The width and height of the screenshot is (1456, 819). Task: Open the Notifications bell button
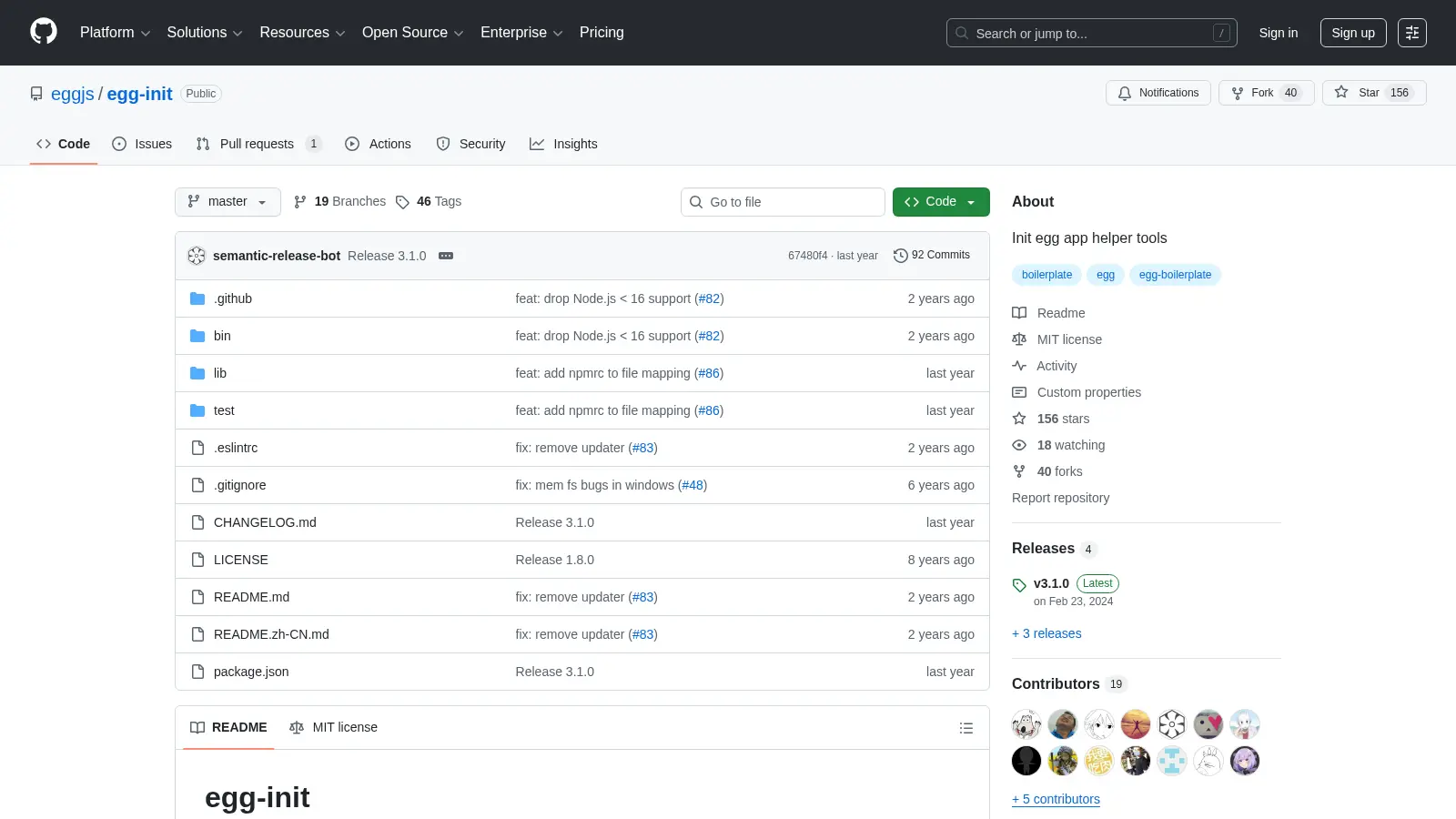1158,93
